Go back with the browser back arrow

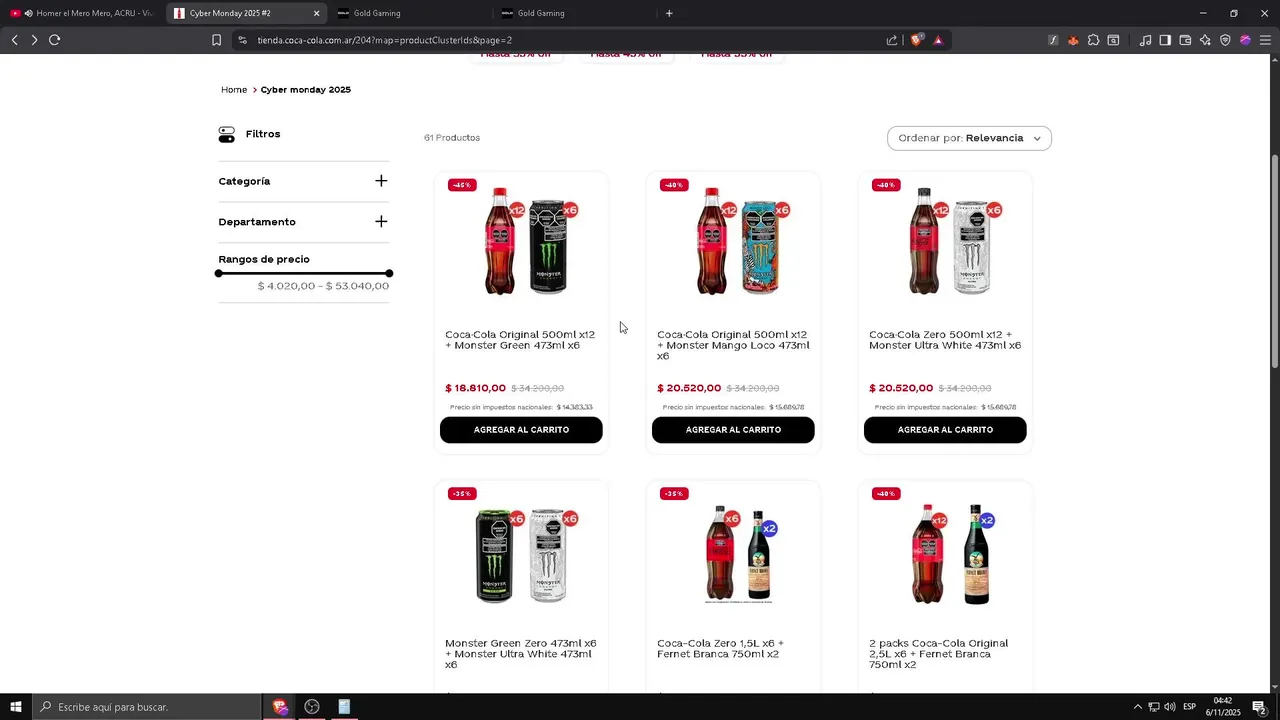(14, 40)
